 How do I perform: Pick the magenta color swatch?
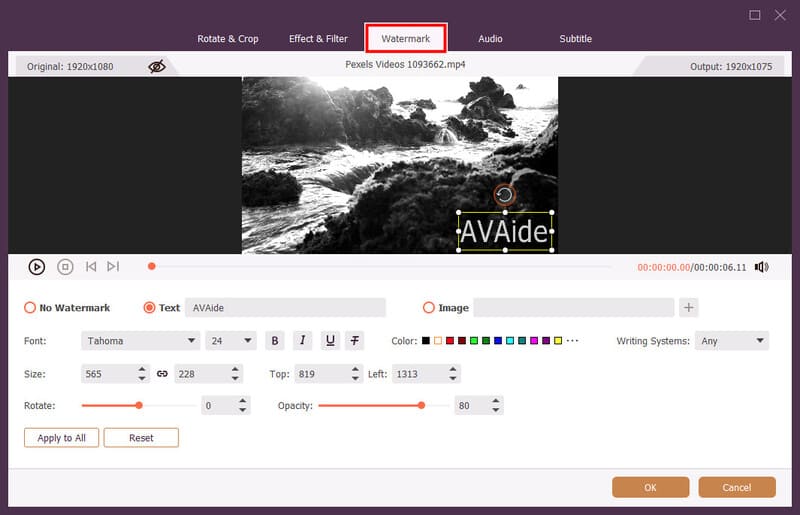(534, 340)
